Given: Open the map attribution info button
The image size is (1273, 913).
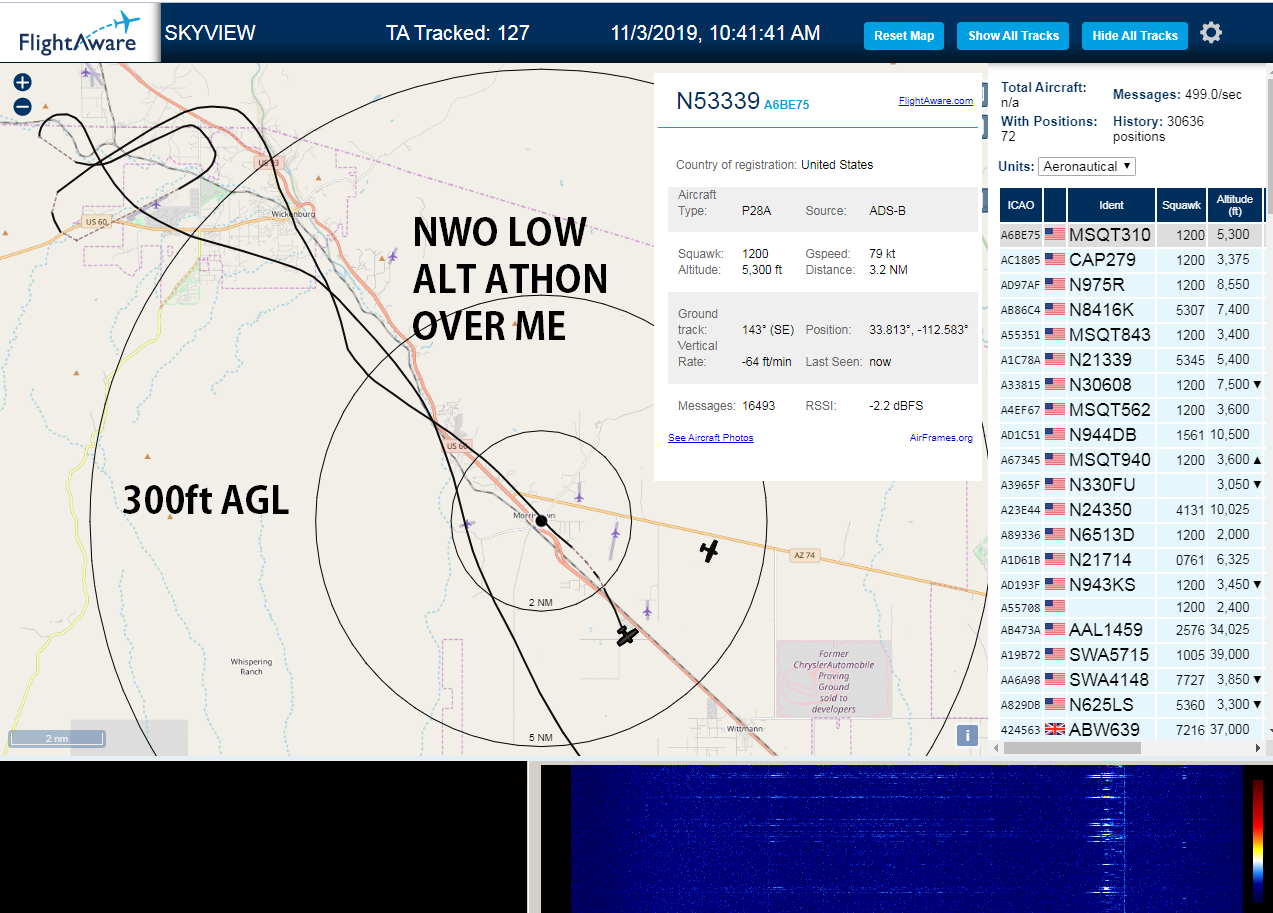Looking at the screenshot, I should (967, 736).
